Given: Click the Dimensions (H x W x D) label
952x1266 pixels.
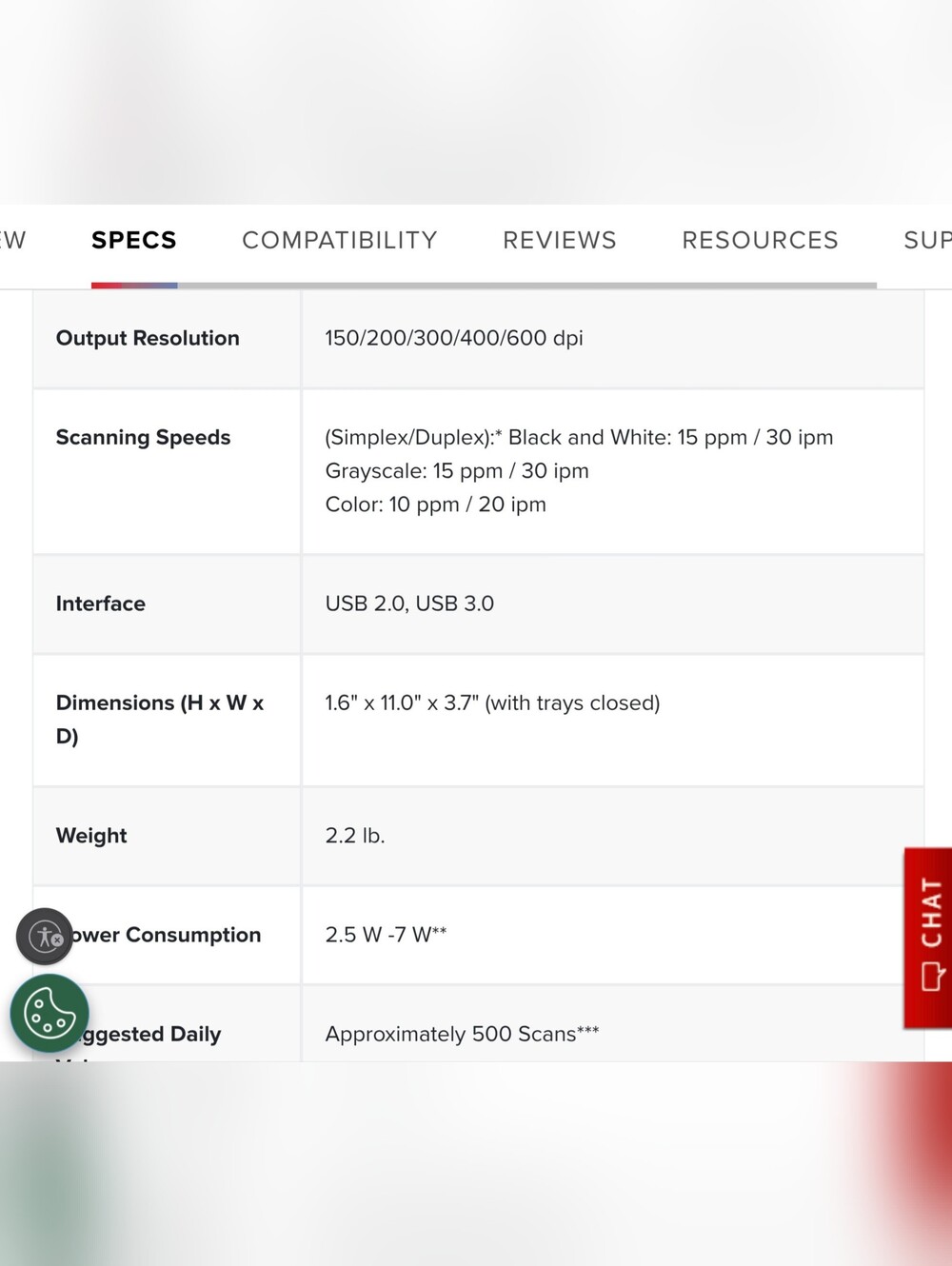Looking at the screenshot, I should [x=160, y=719].
